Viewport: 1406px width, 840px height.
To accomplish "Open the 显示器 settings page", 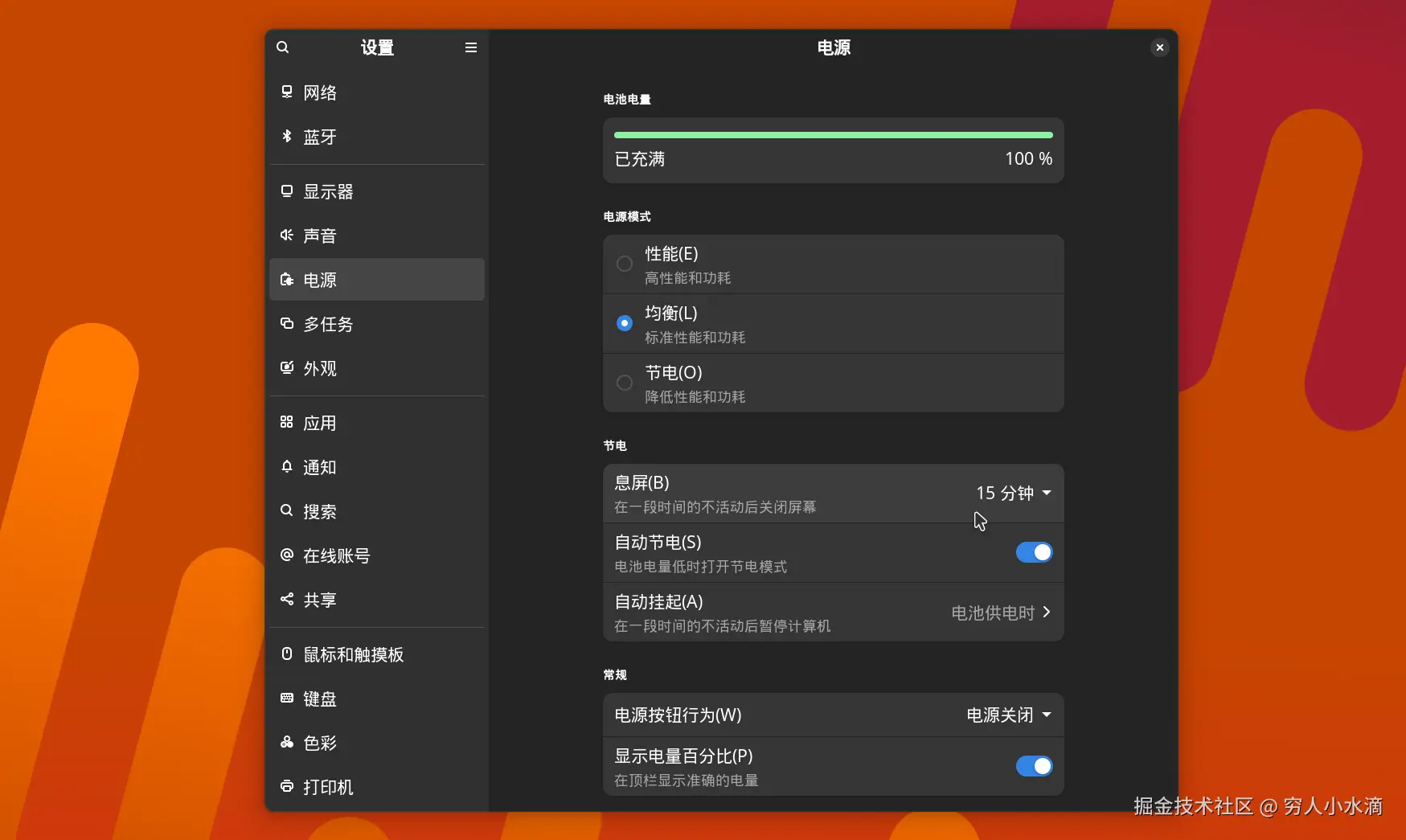I will [377, 191].
